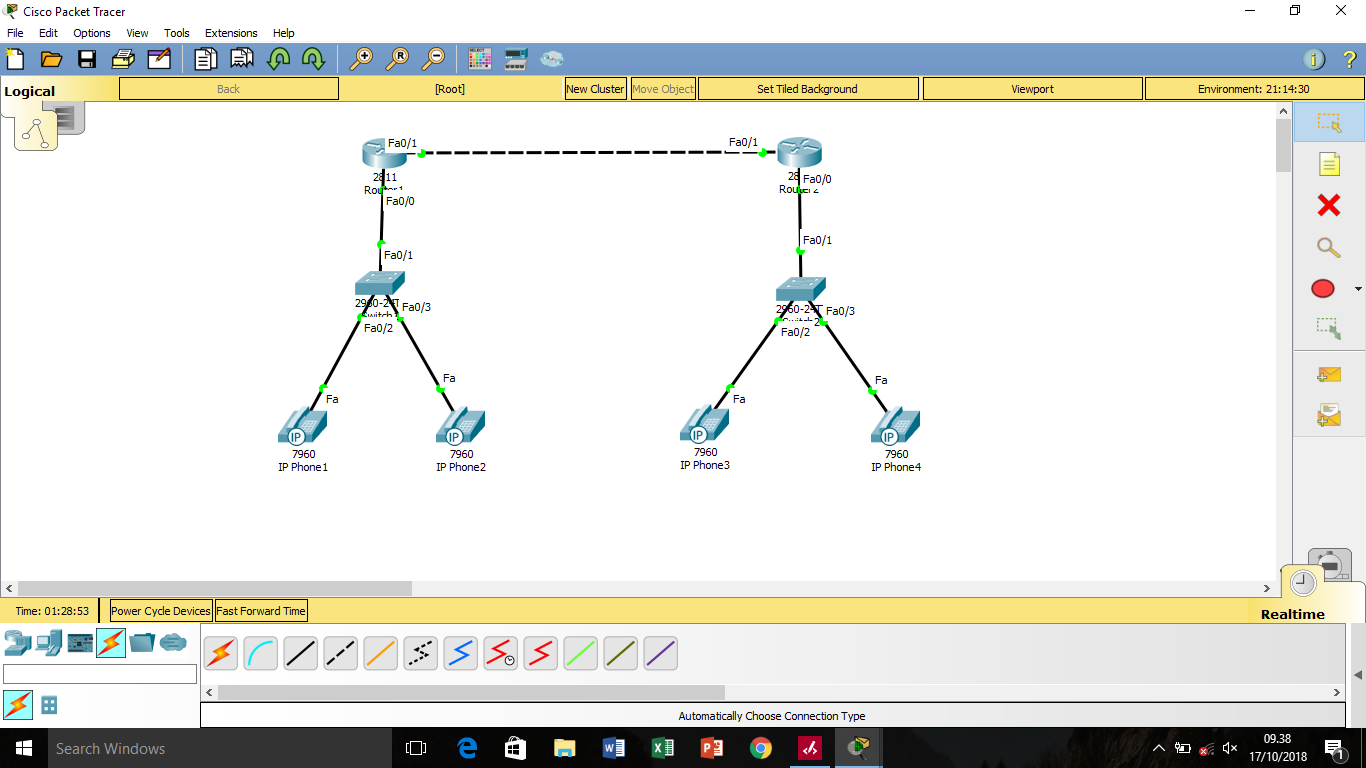Save the network with the floppy icon

[87, 59]
